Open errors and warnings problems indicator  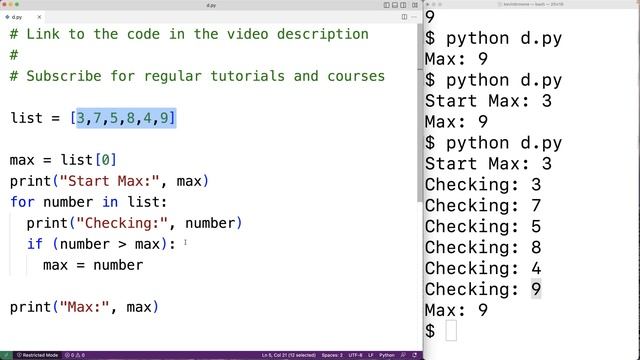pos(75,355)
